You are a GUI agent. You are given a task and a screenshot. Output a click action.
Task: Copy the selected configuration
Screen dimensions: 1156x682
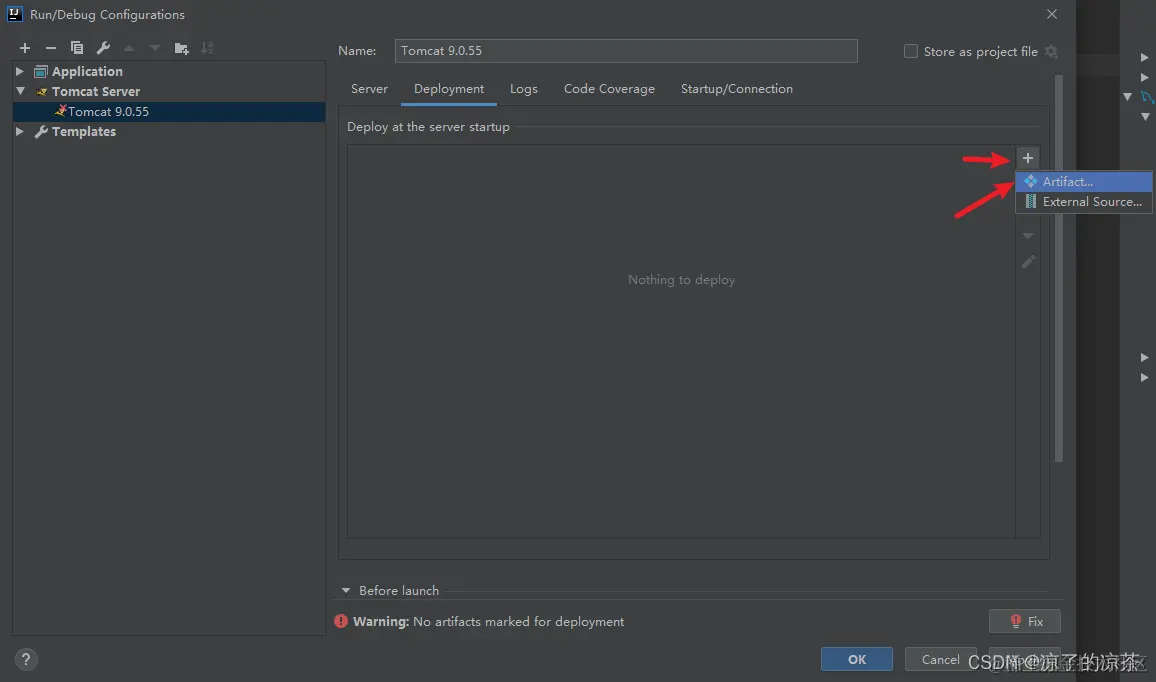(x=77, y=48)
